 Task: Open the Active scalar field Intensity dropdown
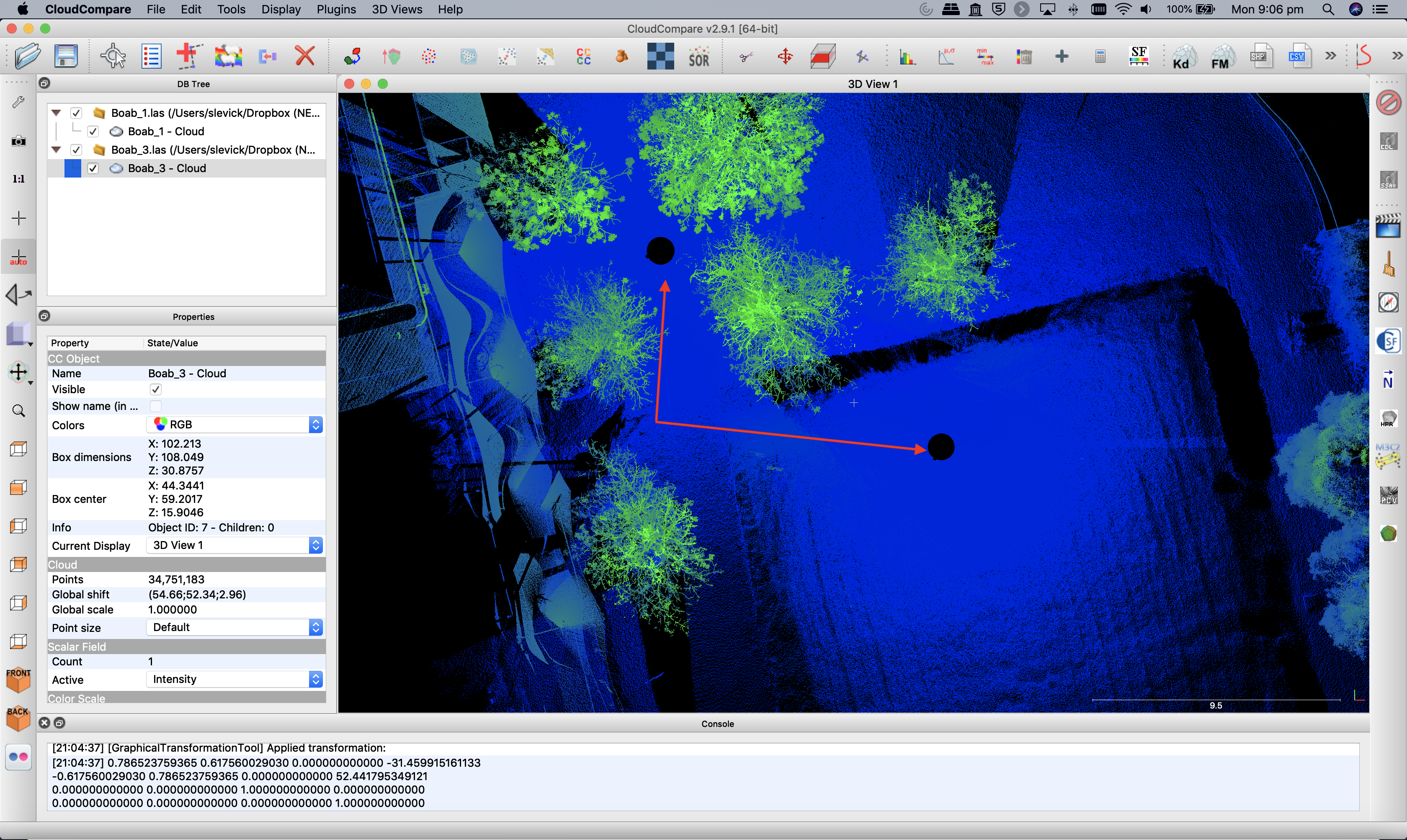coord(235,679)
